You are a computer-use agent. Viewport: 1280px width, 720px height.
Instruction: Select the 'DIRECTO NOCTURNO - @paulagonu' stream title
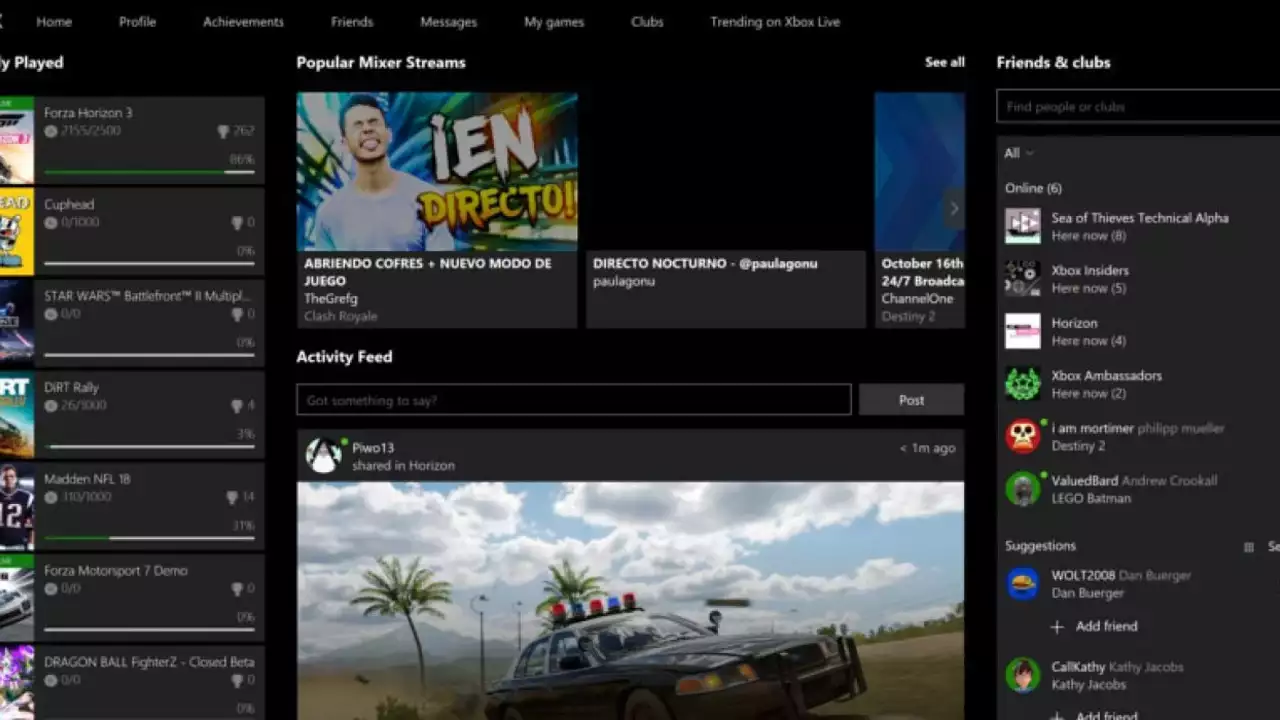point(705,264)
